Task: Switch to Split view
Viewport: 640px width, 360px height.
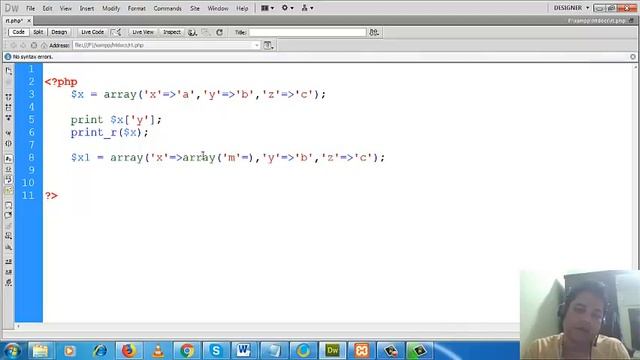Action: point(38,32)
